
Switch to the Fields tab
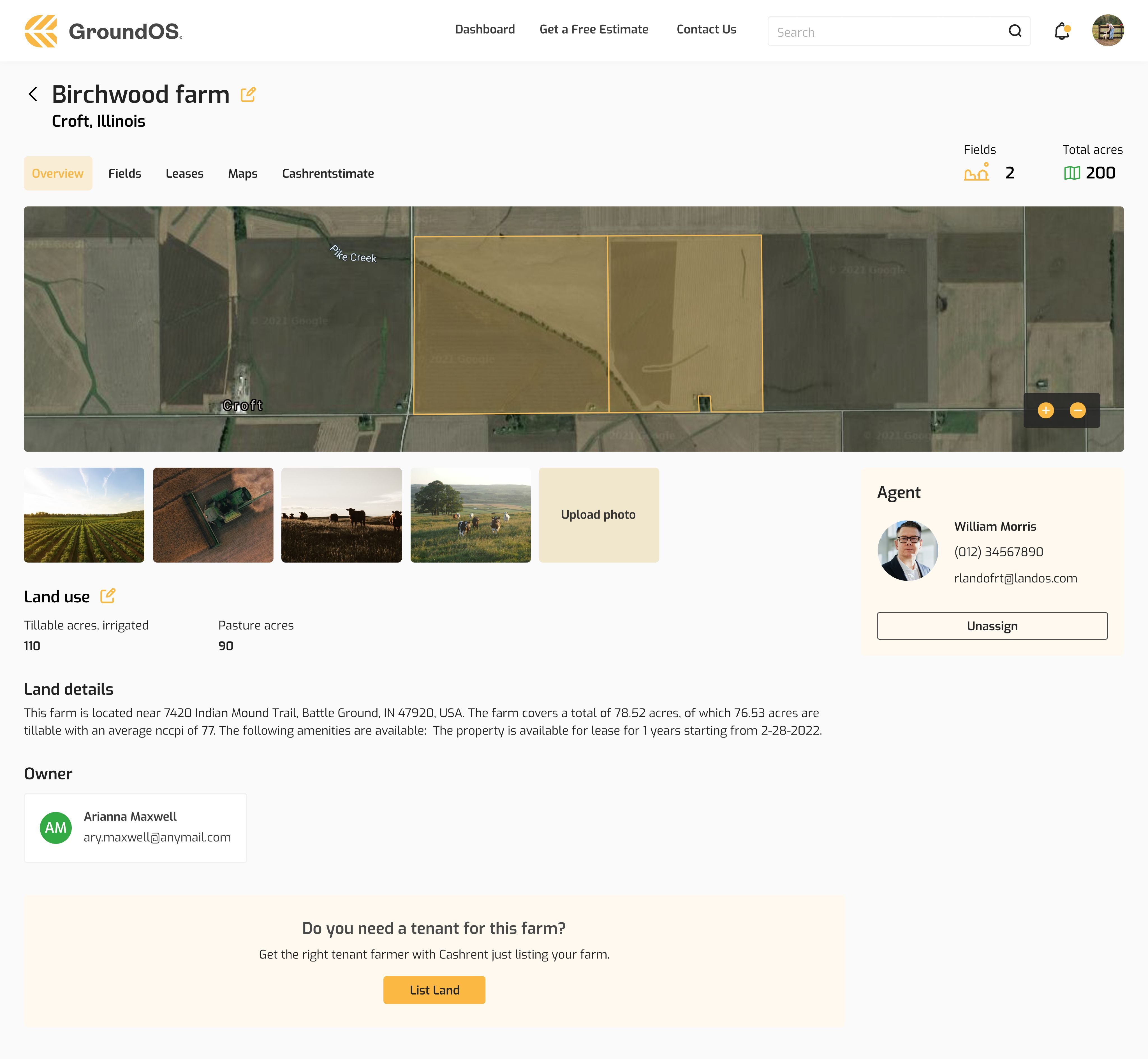(x=124, y=174)
